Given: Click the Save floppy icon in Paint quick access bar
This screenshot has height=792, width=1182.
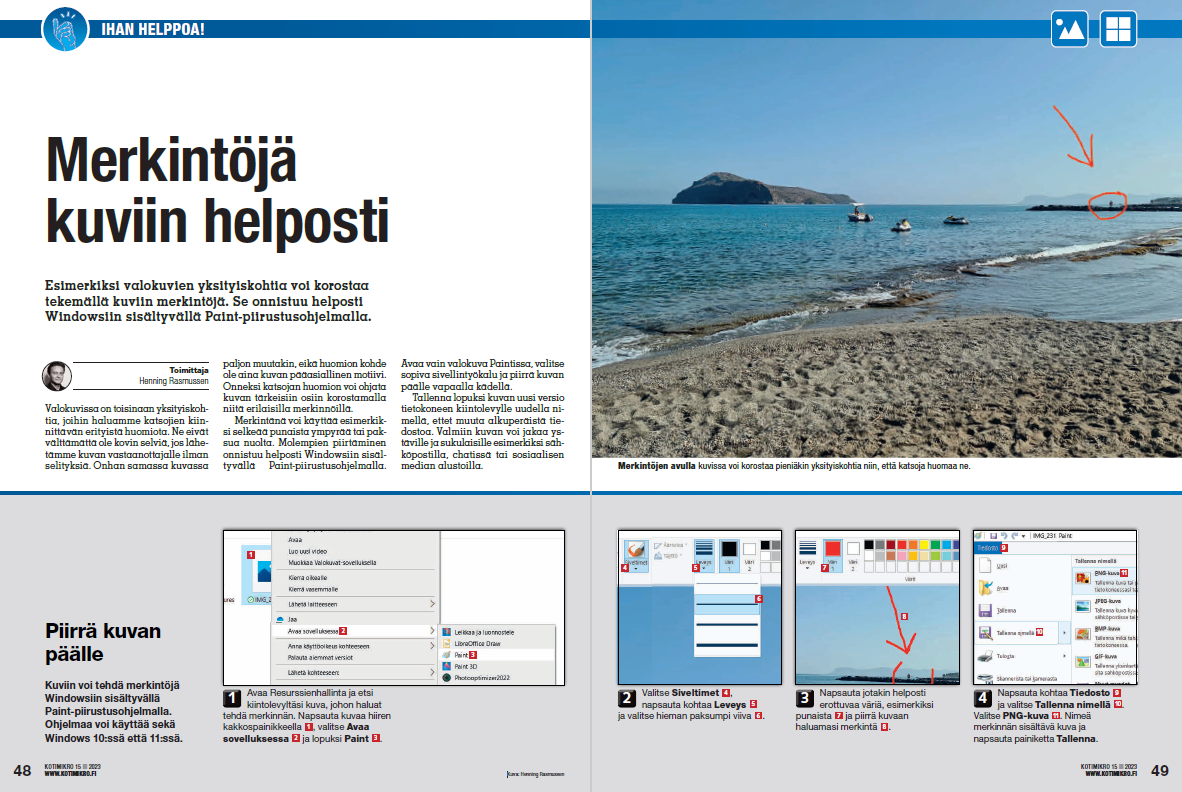Looking at the screenshot, I should click(994, 536).
